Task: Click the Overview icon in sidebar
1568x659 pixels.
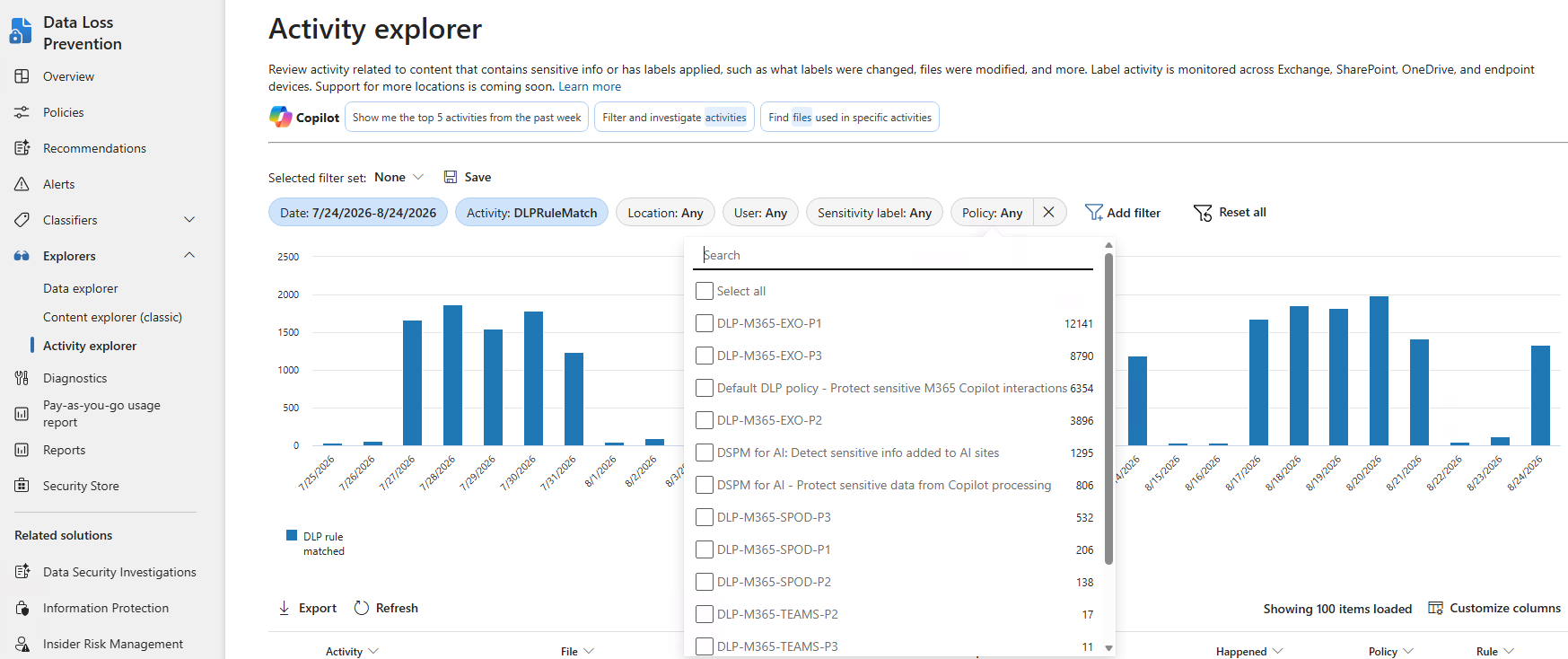Action: (22, 76)
